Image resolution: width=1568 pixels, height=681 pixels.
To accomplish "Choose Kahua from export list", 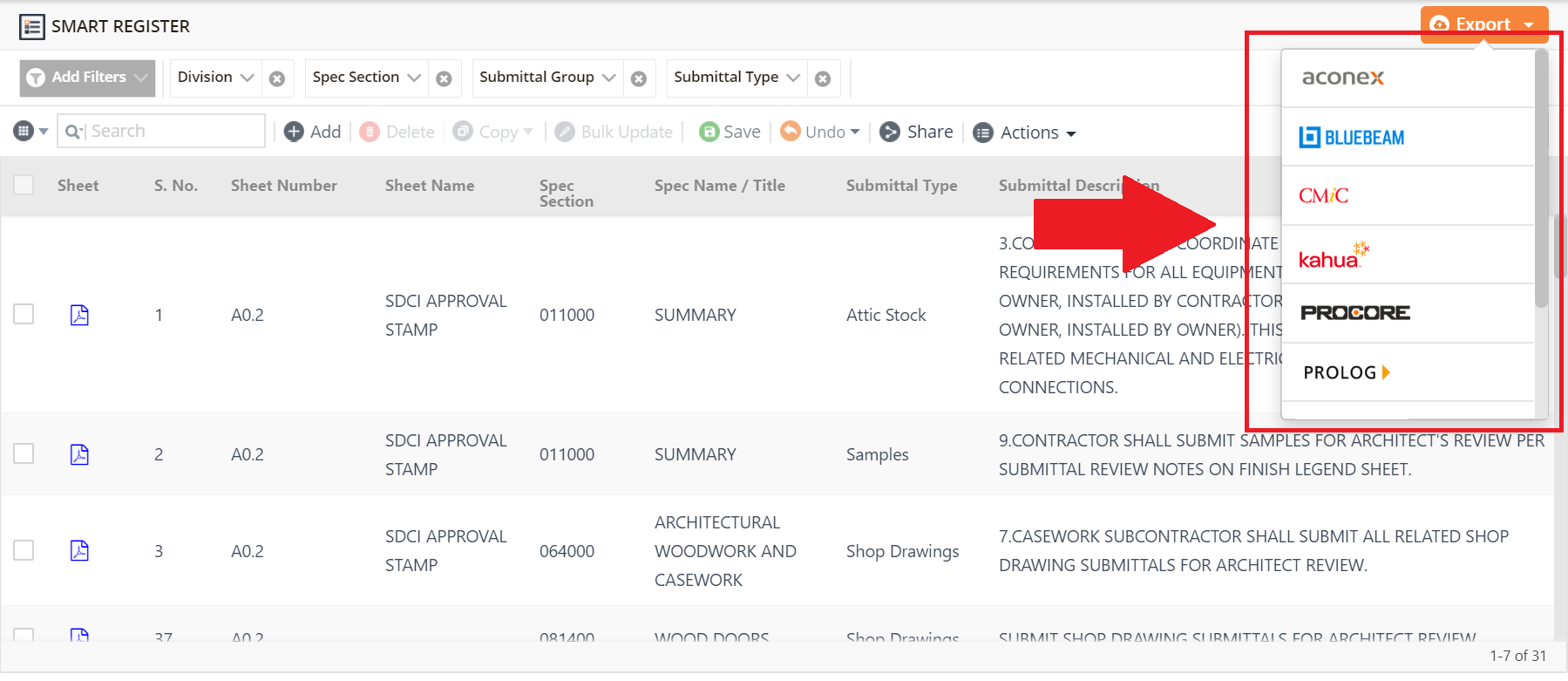I will [x=1408, y=255].
